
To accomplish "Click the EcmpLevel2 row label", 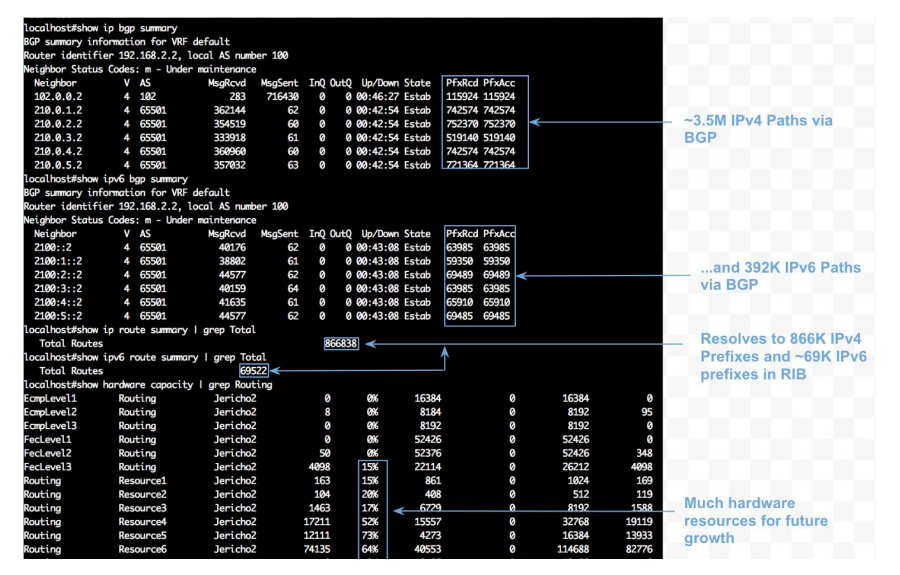I will (x=50, y=412).
